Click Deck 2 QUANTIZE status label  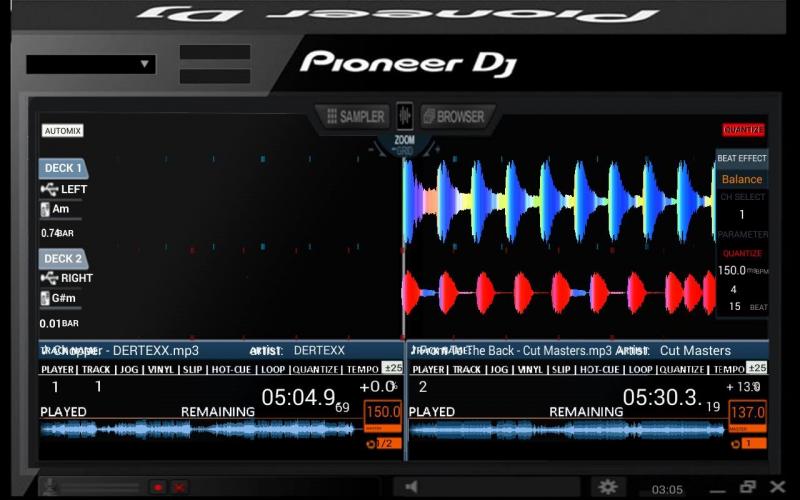click(684, 369)
